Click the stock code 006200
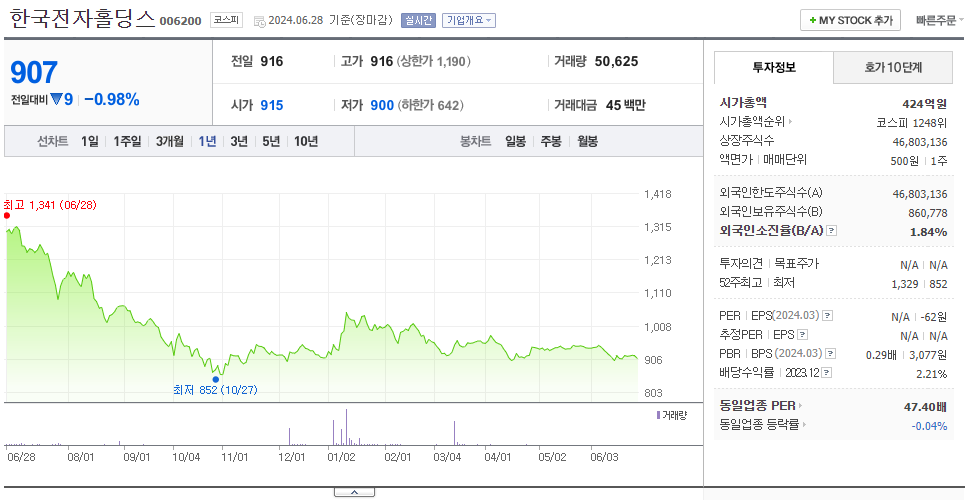 (x=180, y=21)
